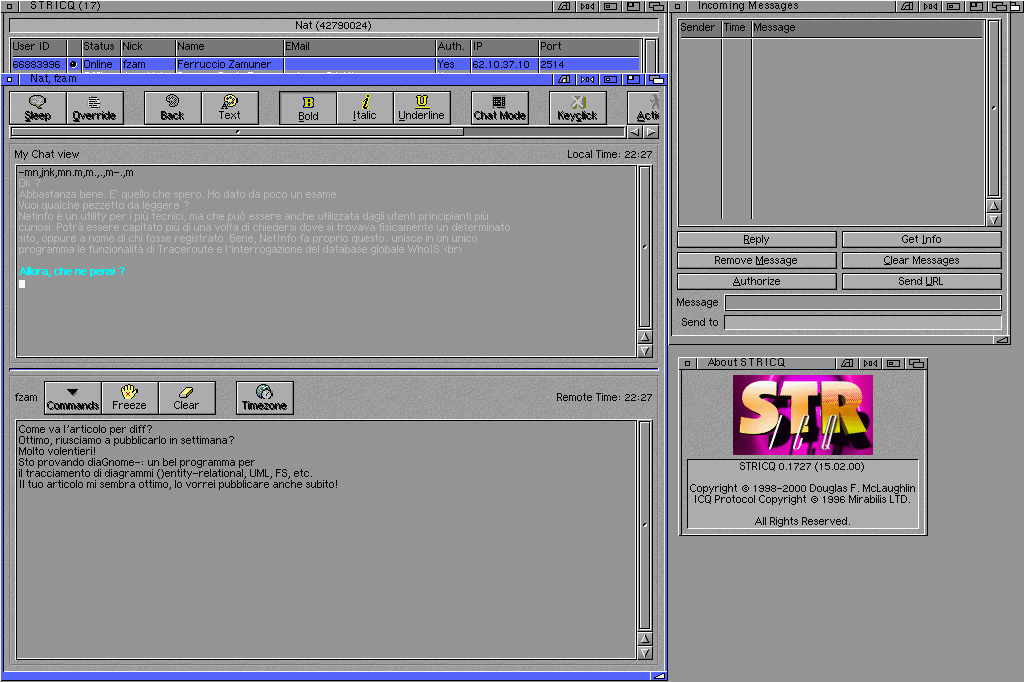Open the Timezone globe icon
The height and width of the screenshot is (682, 1024).
tap(264, 397)
